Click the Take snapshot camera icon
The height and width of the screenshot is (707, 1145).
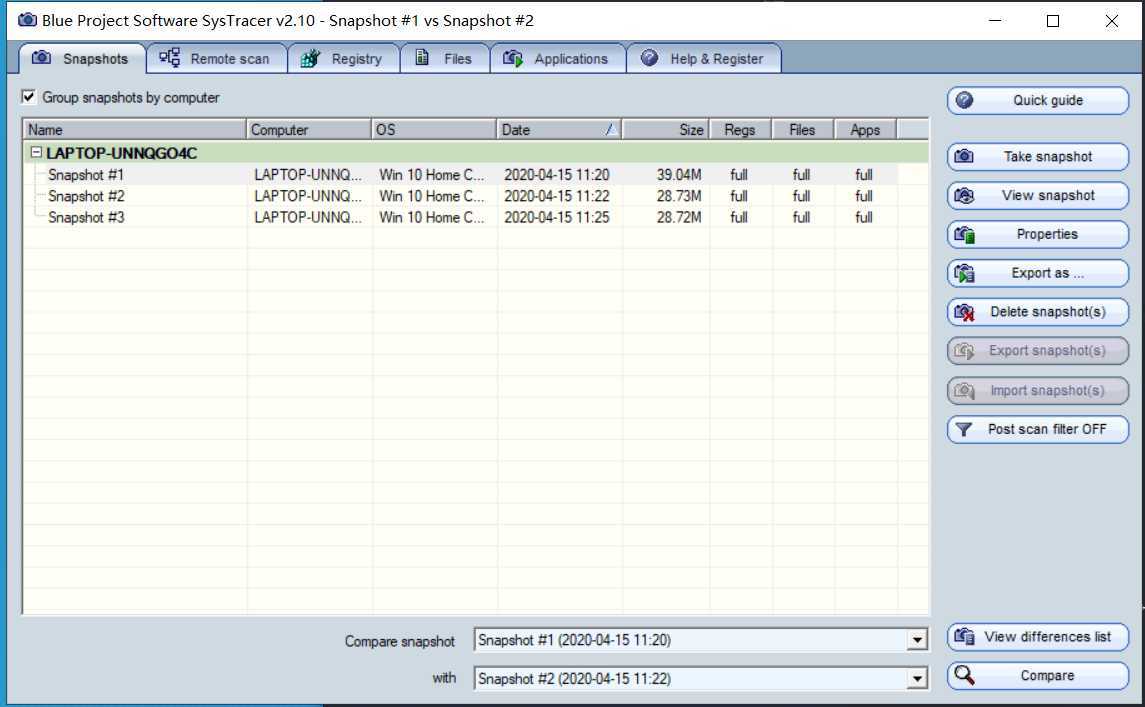964,156
